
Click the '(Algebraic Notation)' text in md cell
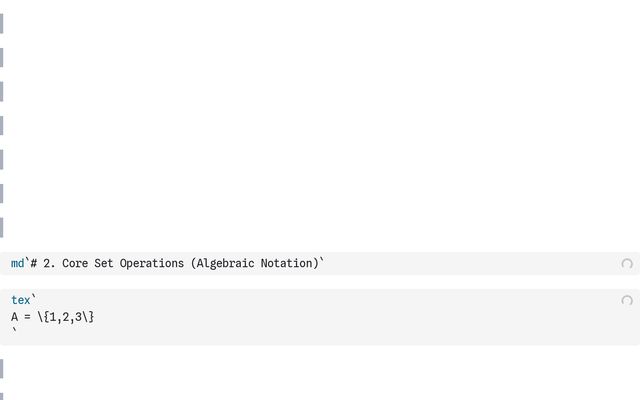click(254, 264)
